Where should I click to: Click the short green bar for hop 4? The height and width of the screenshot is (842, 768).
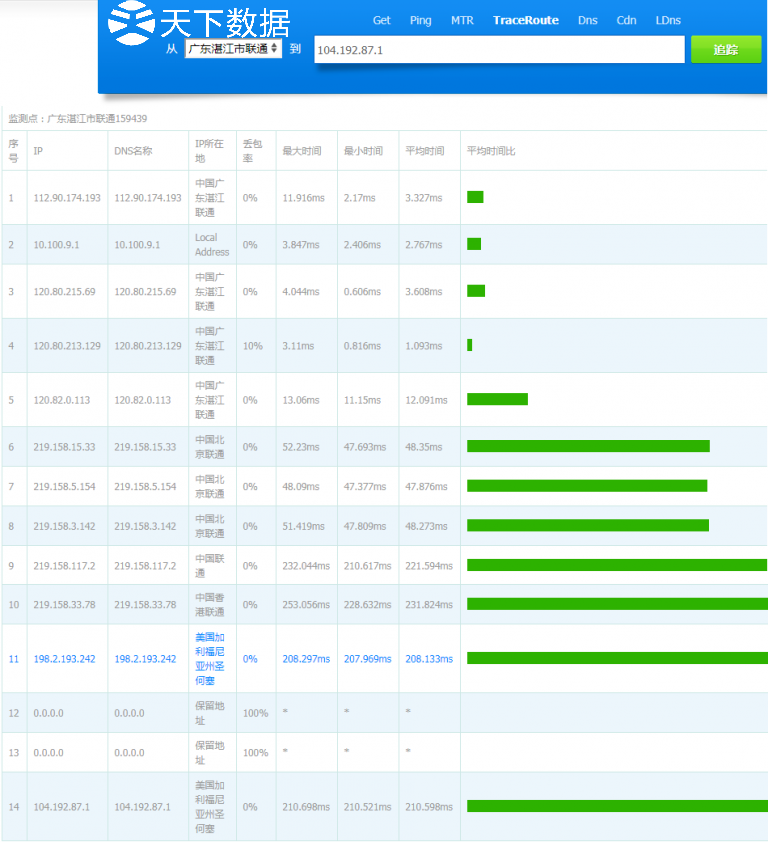tap(470, 345)
